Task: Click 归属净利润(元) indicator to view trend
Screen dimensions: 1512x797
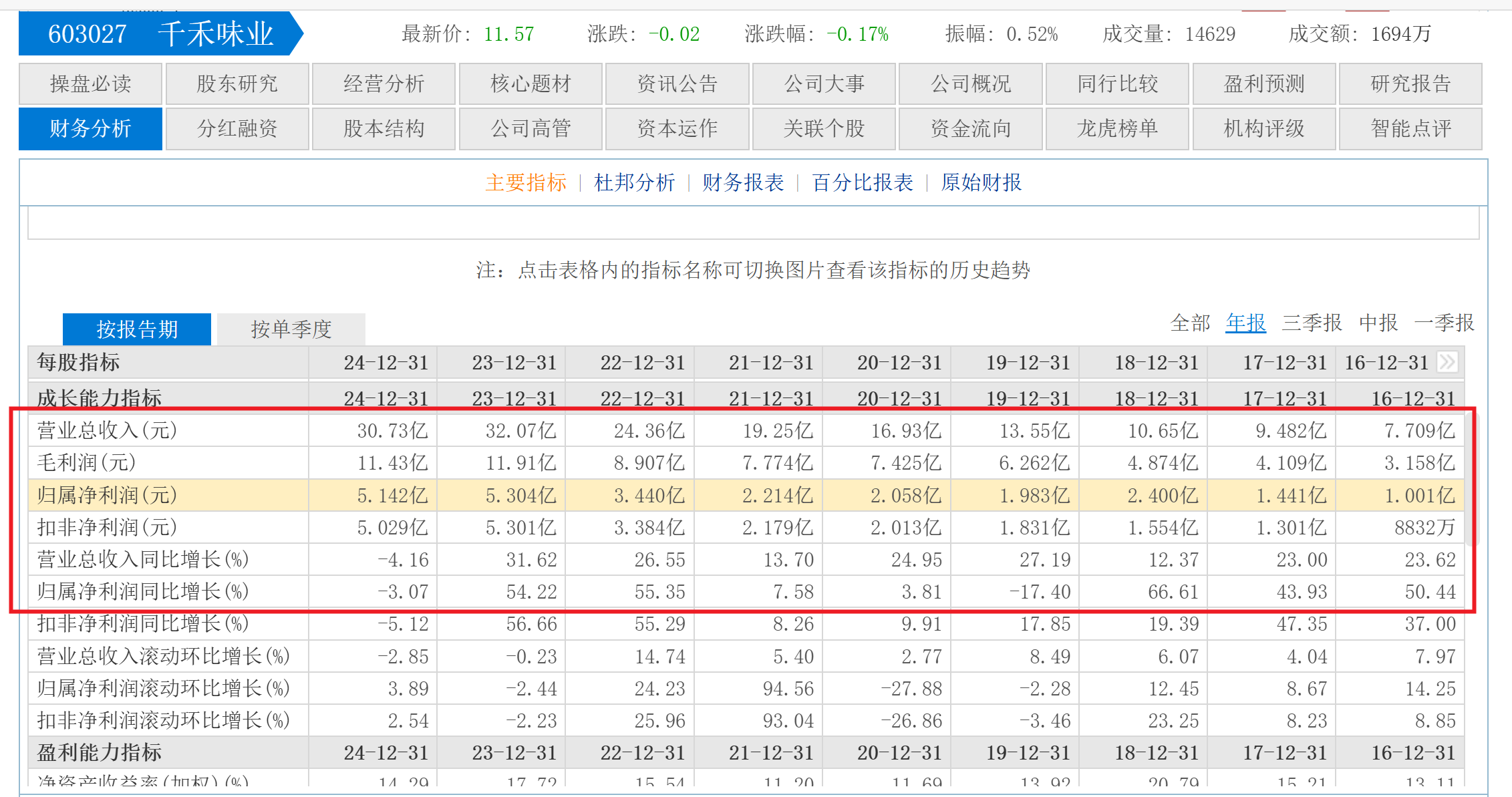Action: pyautogui.click(x=107, y=496)
